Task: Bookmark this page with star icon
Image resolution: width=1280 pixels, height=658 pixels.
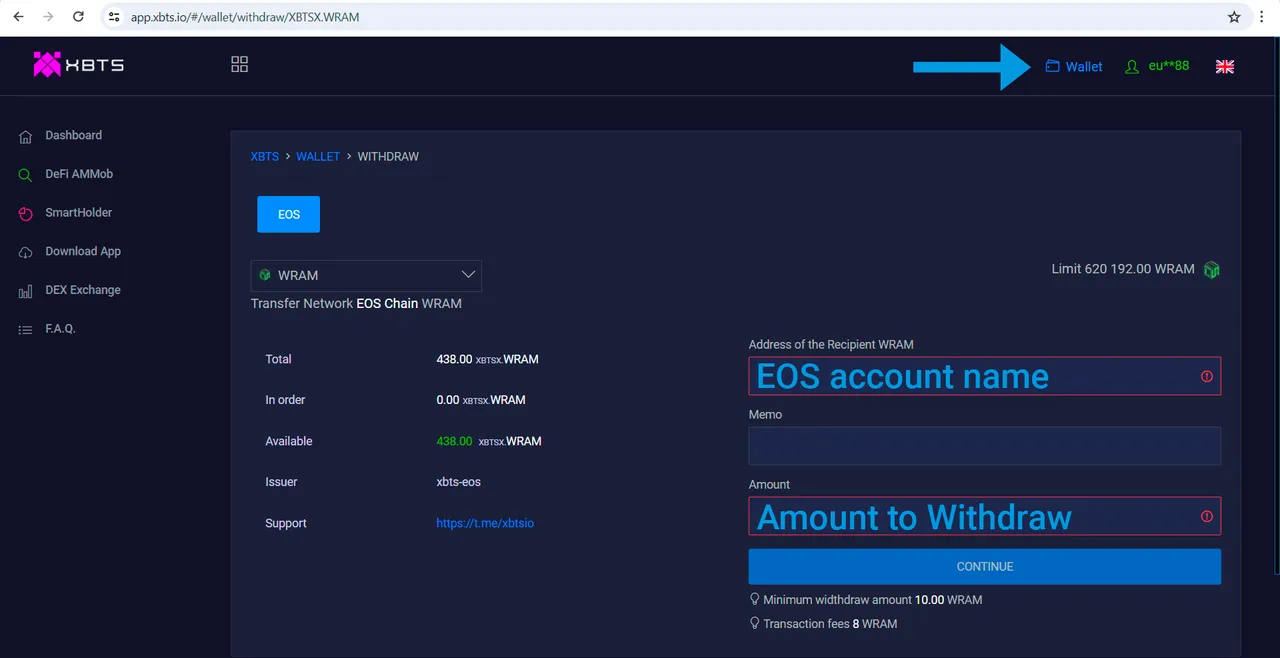Action: (1234, 17)
